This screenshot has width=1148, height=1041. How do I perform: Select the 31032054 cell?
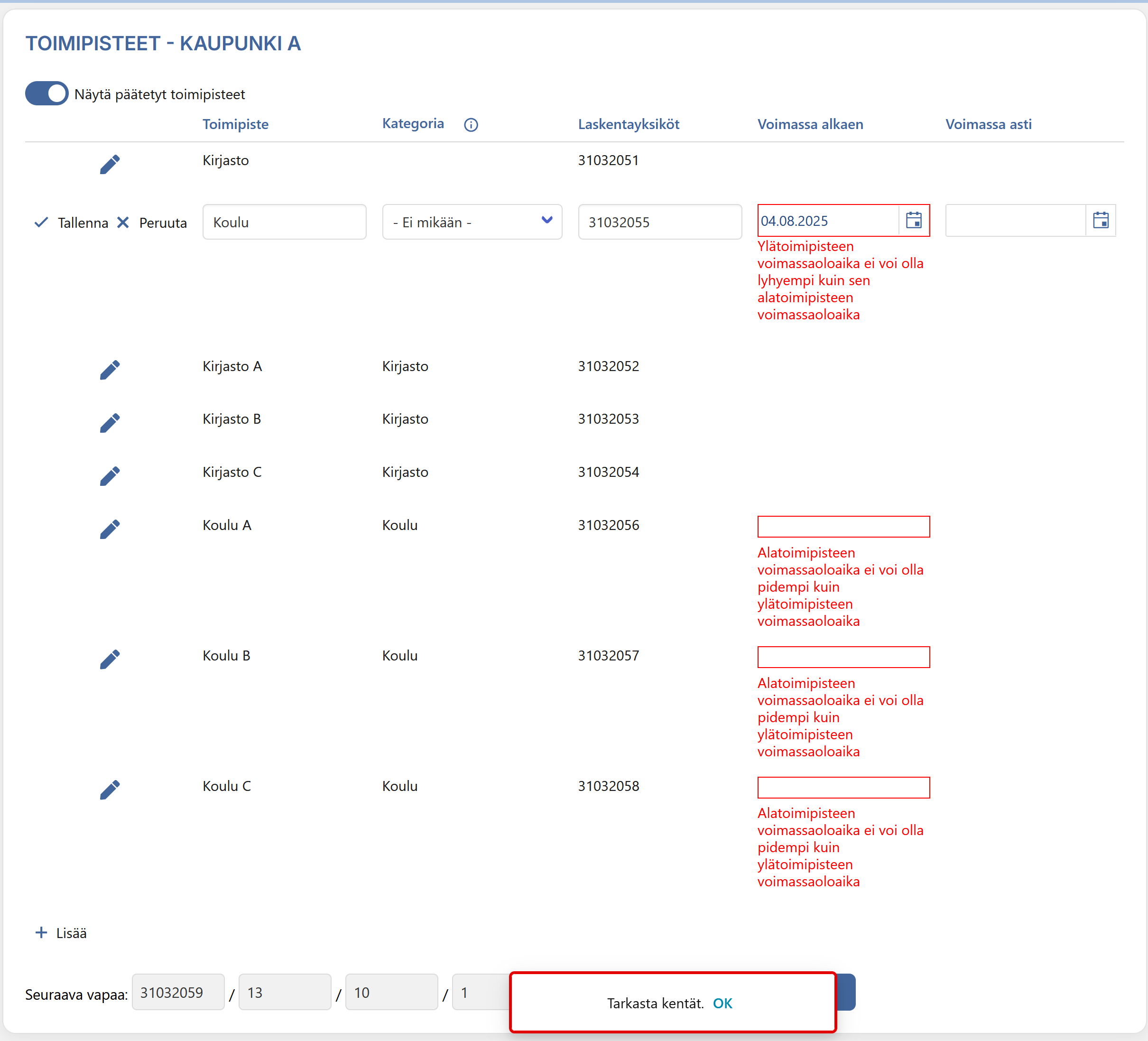tap(609, 472)
